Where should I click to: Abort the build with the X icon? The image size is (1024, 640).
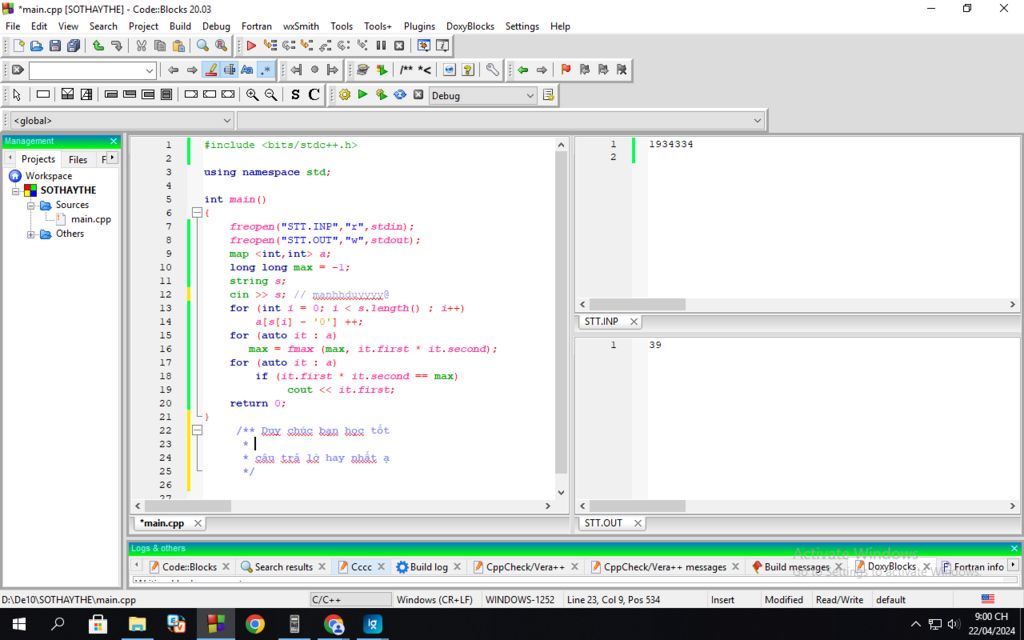coord(419,95)
